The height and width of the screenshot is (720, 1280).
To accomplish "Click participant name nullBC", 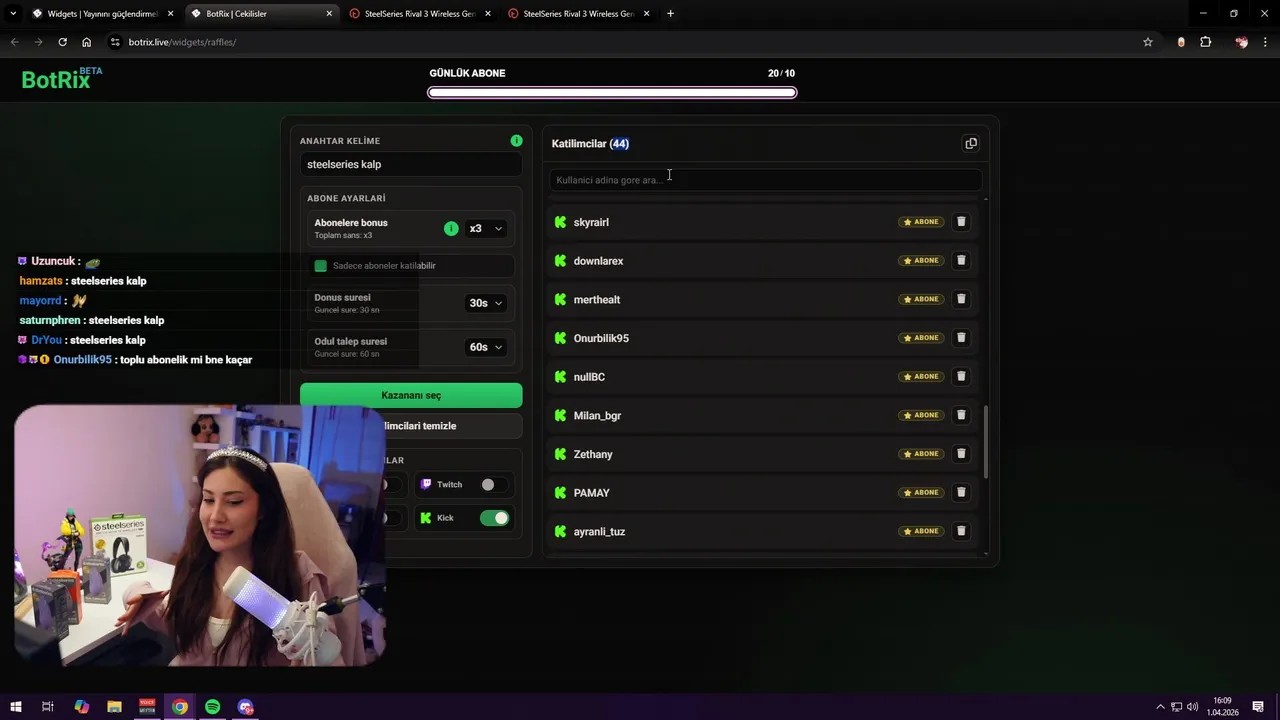I will click(x=589, y=377).
